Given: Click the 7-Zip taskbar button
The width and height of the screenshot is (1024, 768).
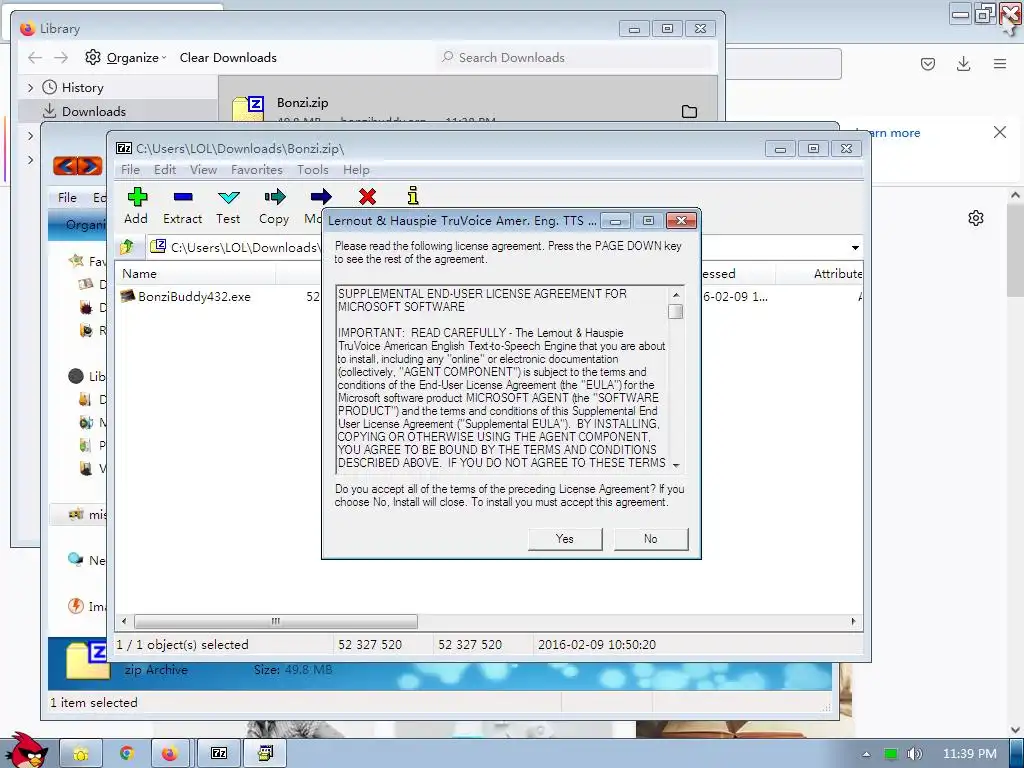Looking at the screenshot, I should (219, 753).
